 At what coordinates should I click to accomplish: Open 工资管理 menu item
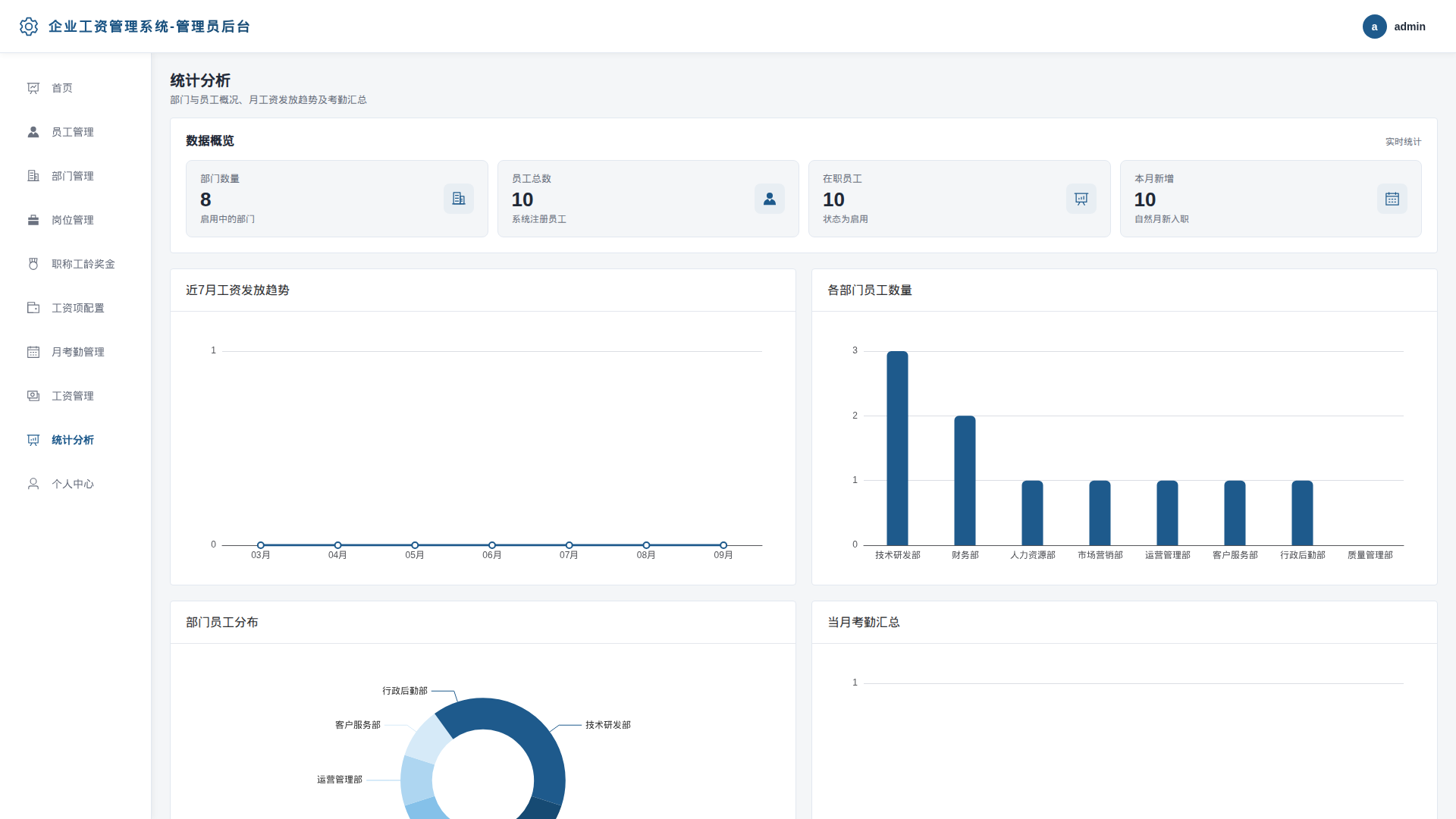coord(76,396)
